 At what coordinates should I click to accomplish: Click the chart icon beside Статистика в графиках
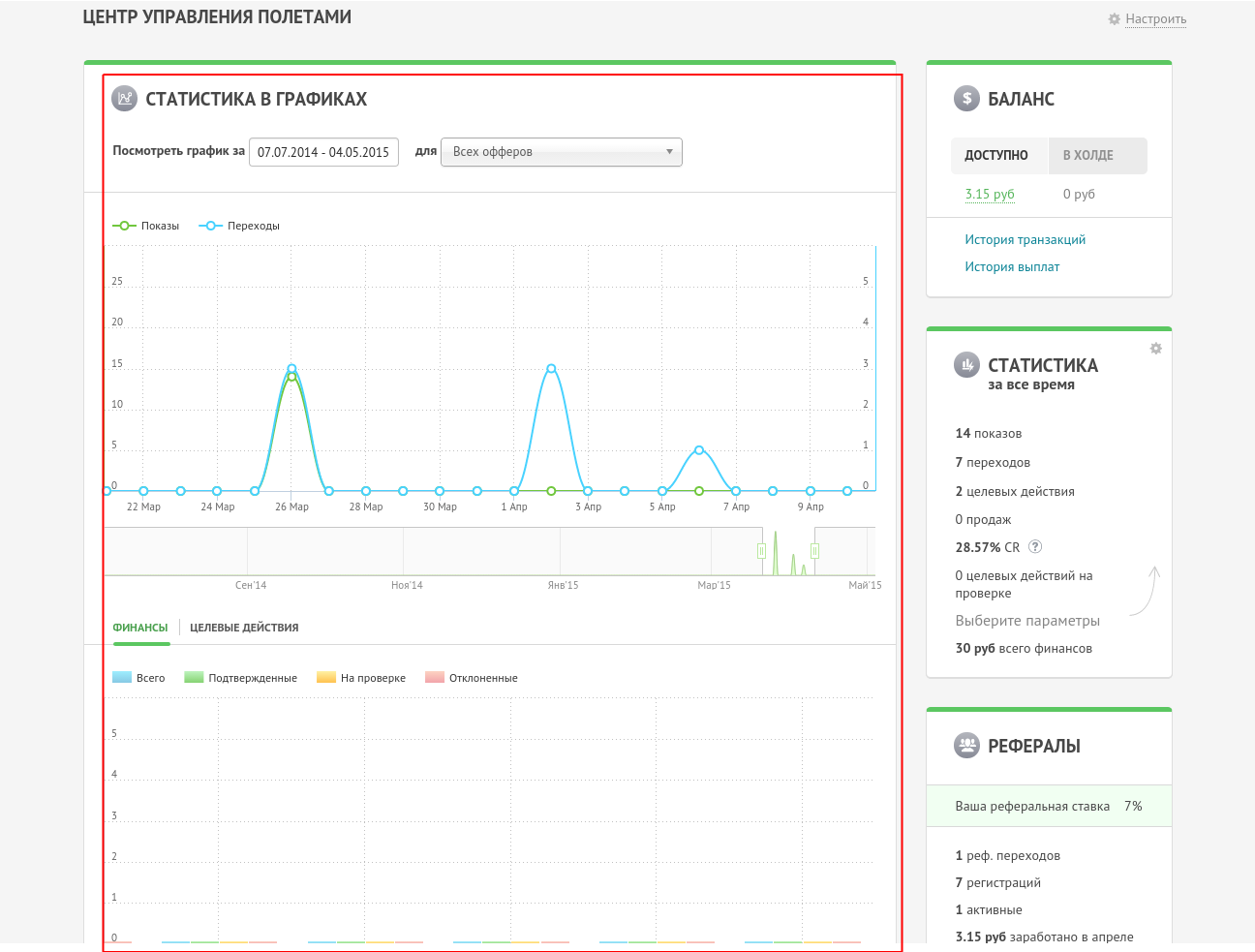click(x=125, y=99)
